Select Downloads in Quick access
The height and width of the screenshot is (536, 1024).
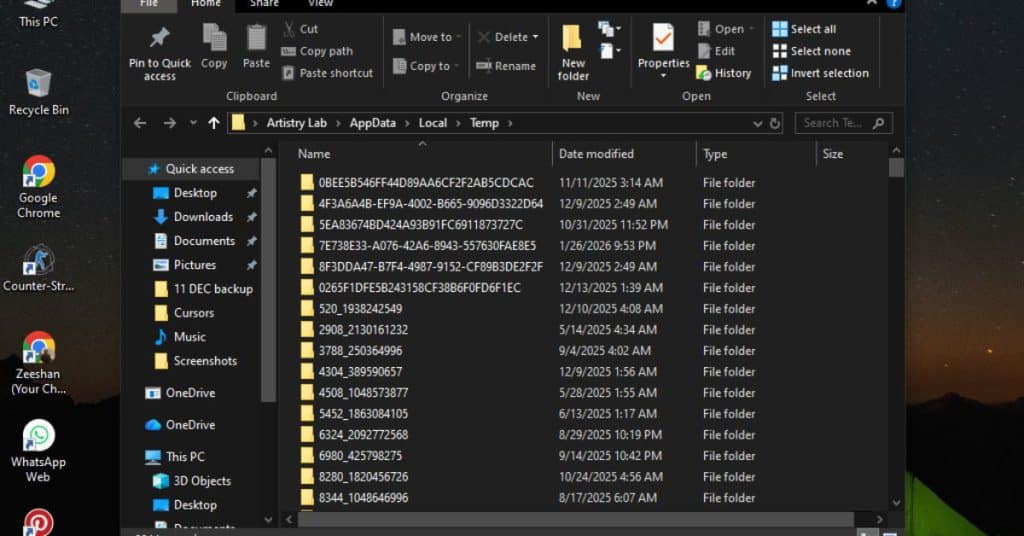[203, 217]
